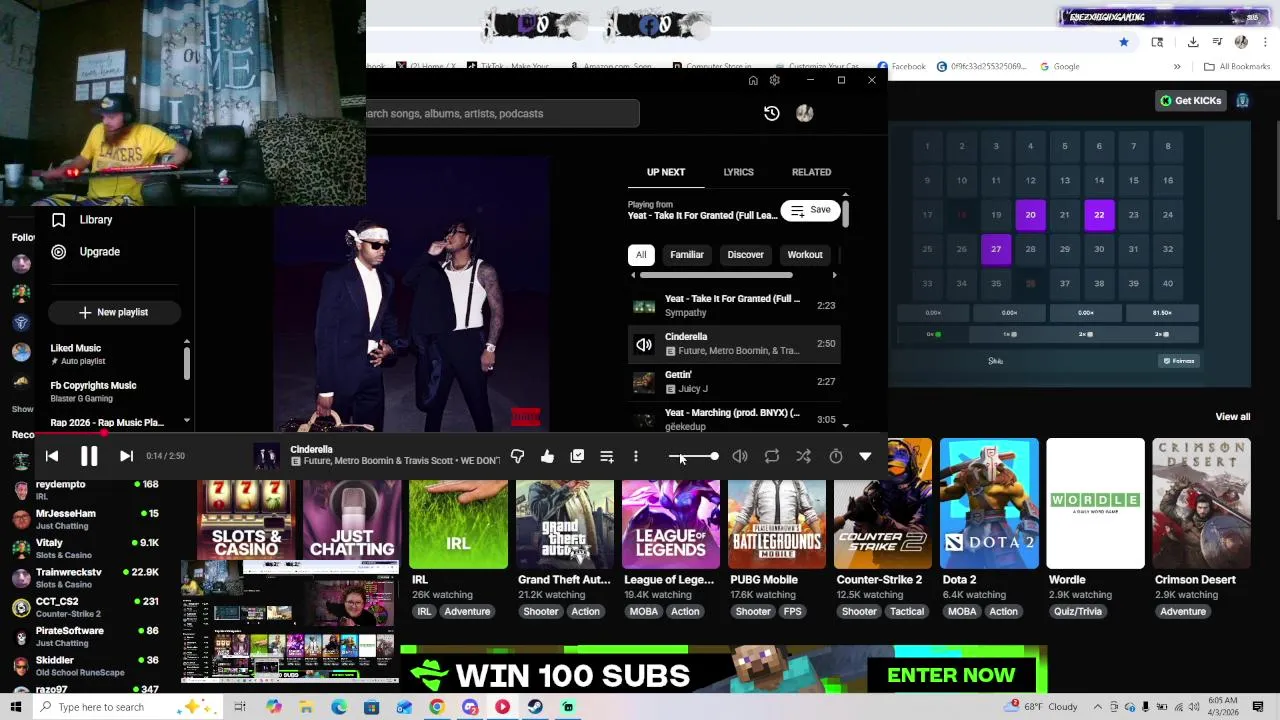
Task: Open the mini album art thumbnail in player
Action: [266, 456]
